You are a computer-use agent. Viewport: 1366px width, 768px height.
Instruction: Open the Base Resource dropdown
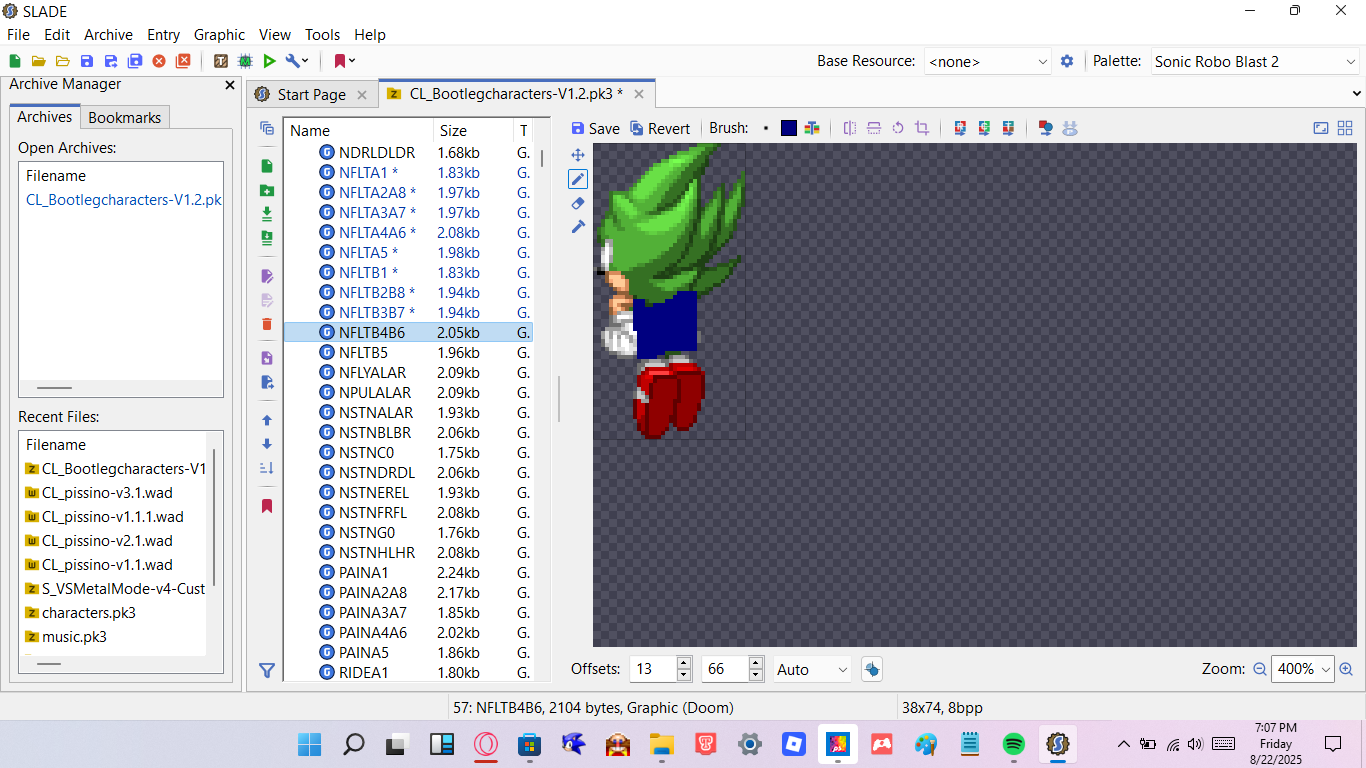[x=987, y=62]
